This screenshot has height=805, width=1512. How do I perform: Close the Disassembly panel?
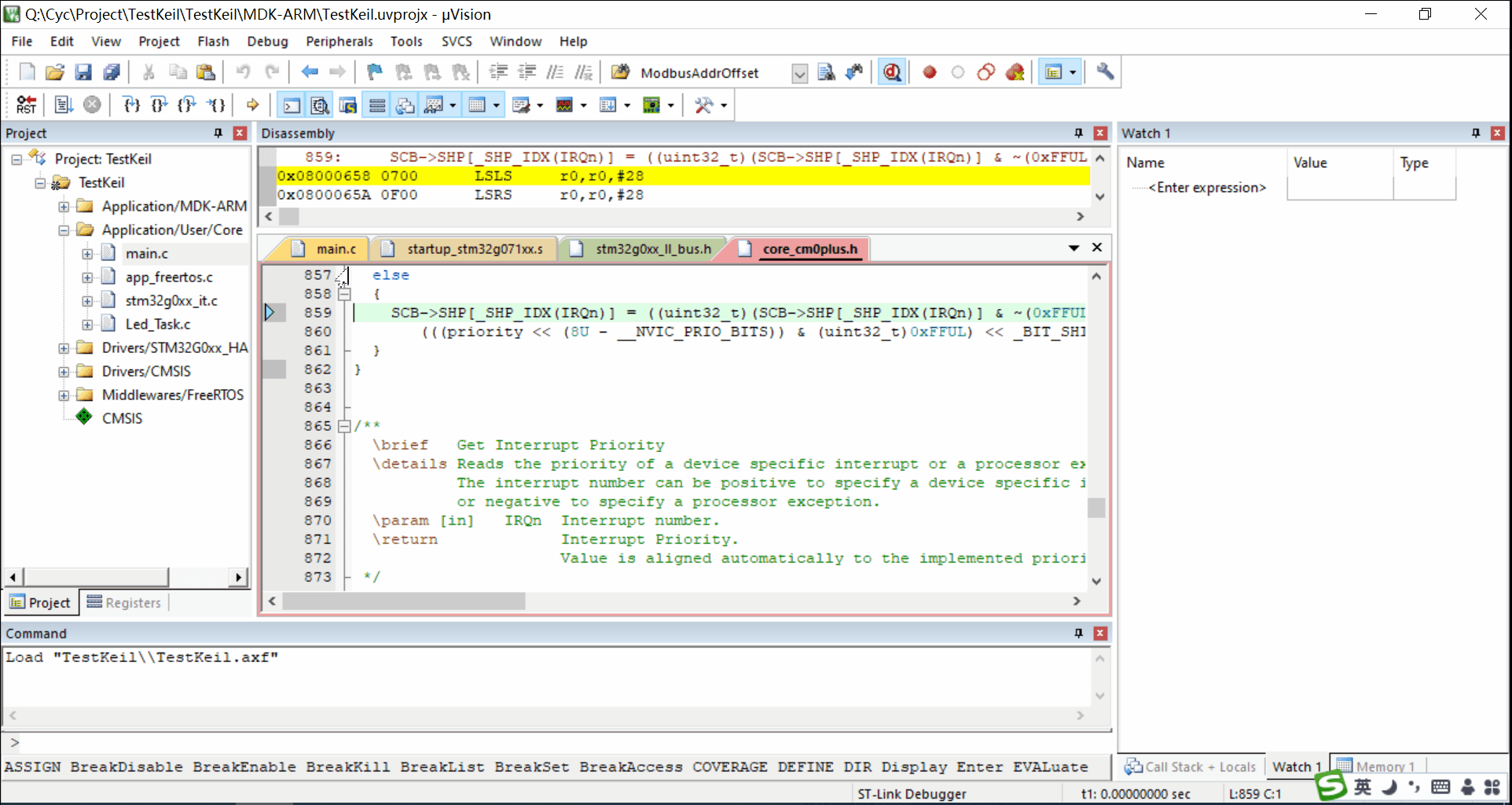[x=1100, y=134]
